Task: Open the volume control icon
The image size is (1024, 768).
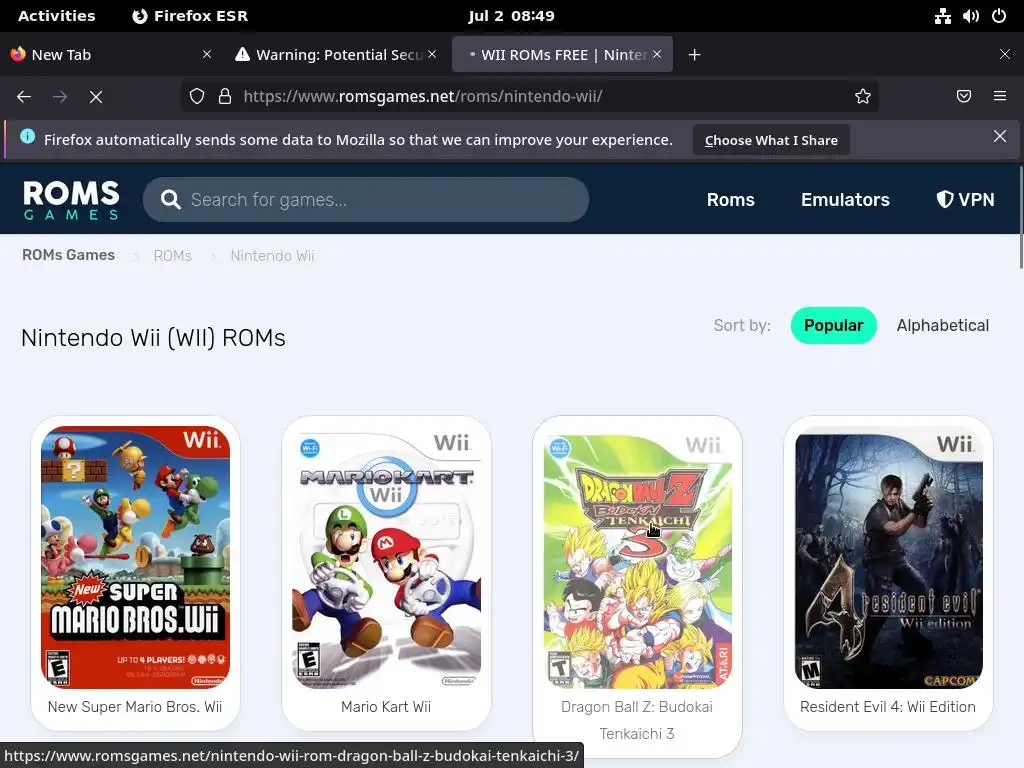Action: pos(970,16)
